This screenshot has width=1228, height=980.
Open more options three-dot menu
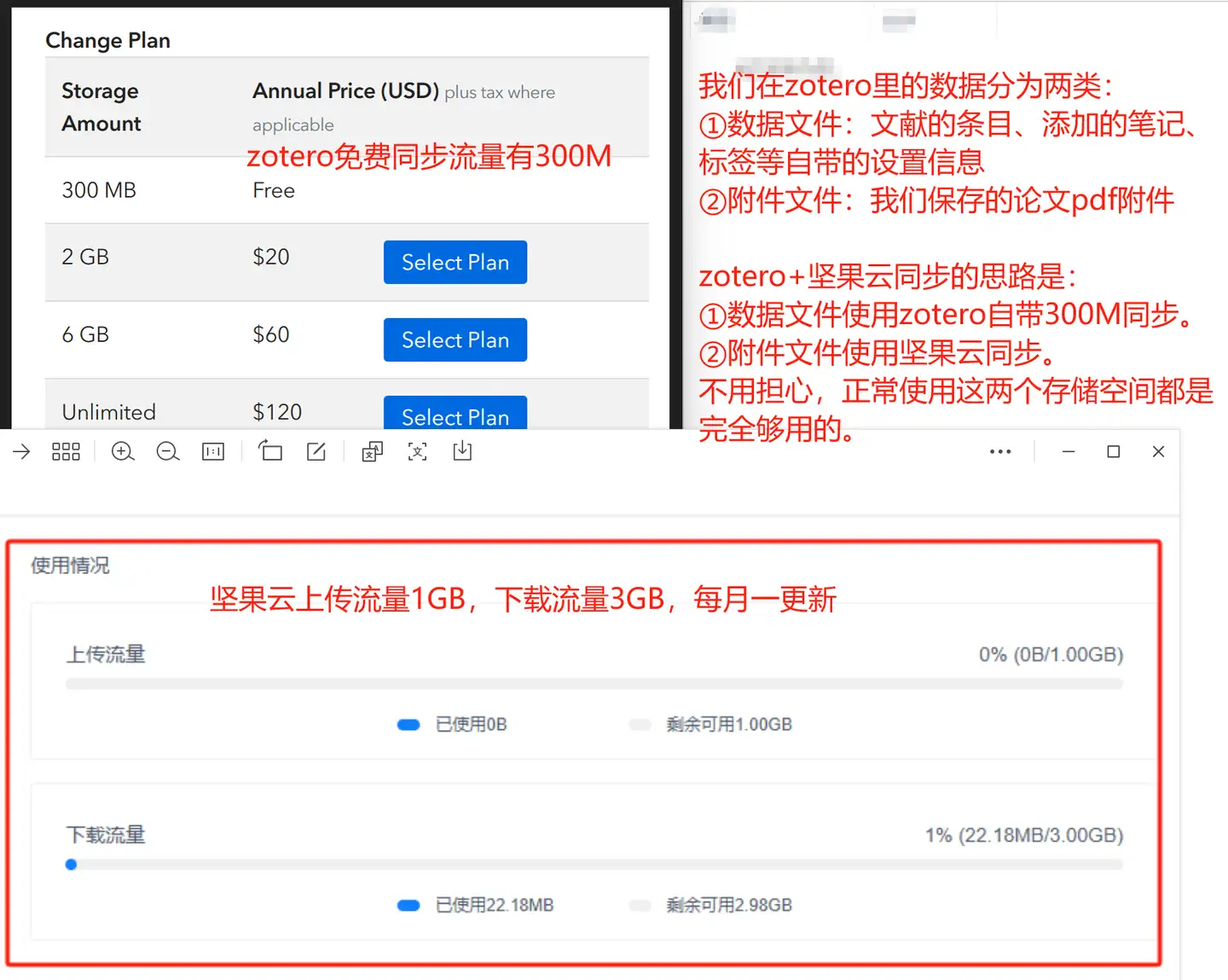point(1000,452)
